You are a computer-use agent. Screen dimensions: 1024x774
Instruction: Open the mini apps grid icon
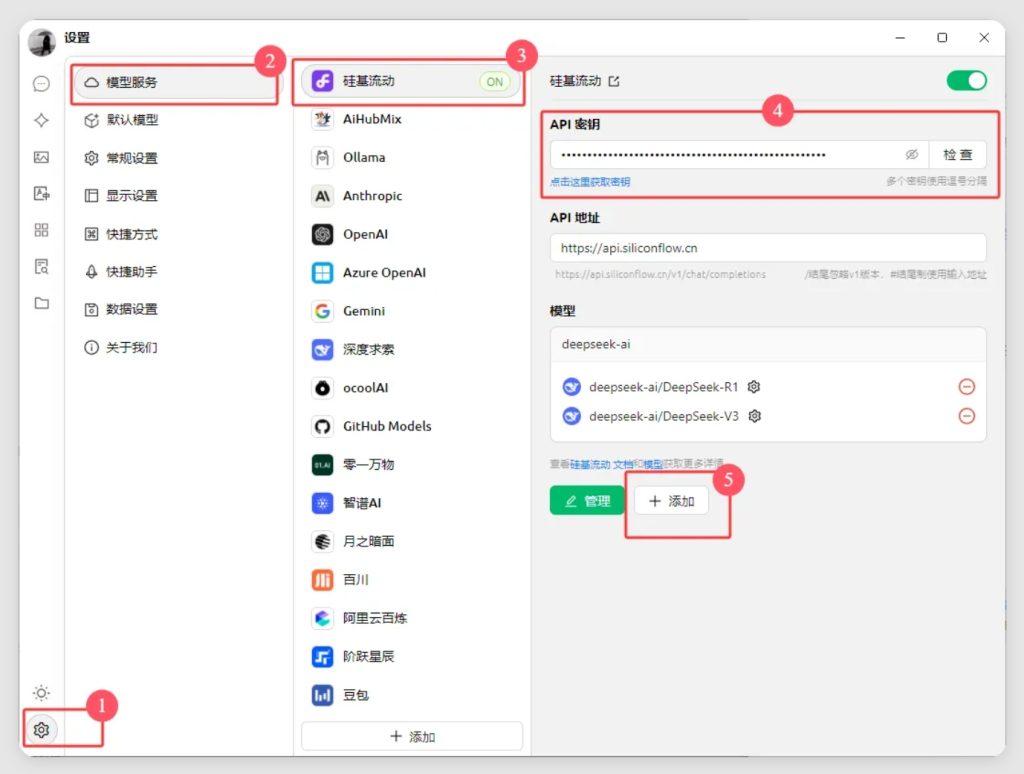click(x=41, y=230)
